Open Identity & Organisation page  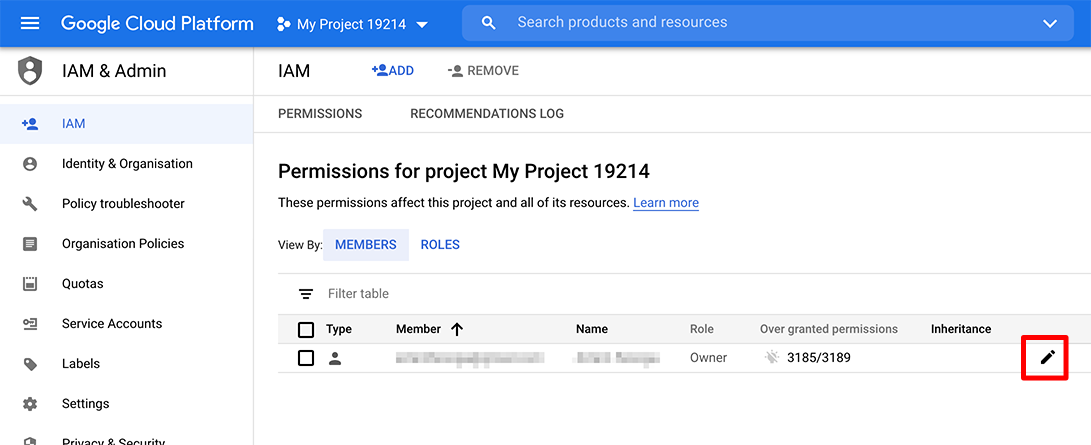tap(127, 164)
